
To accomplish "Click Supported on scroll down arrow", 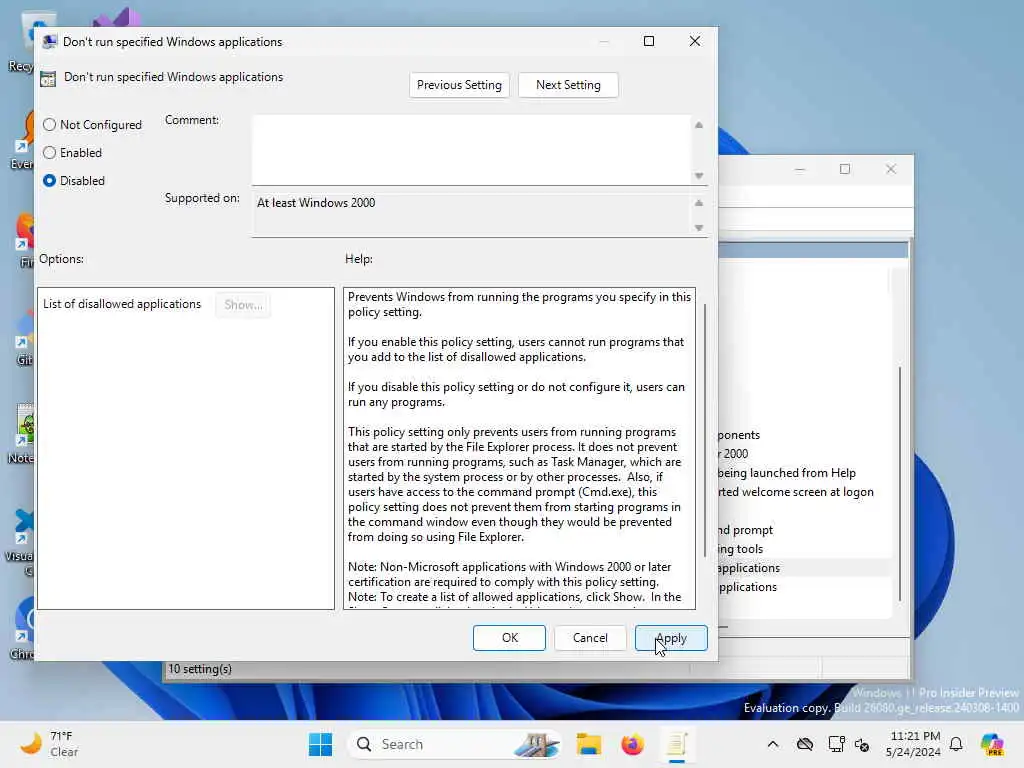I will tap(699, 227).
